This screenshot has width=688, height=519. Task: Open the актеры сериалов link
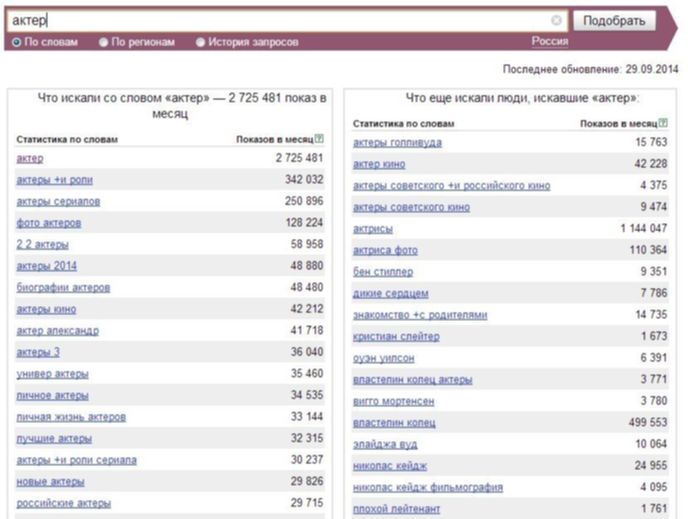click(58, 201)
